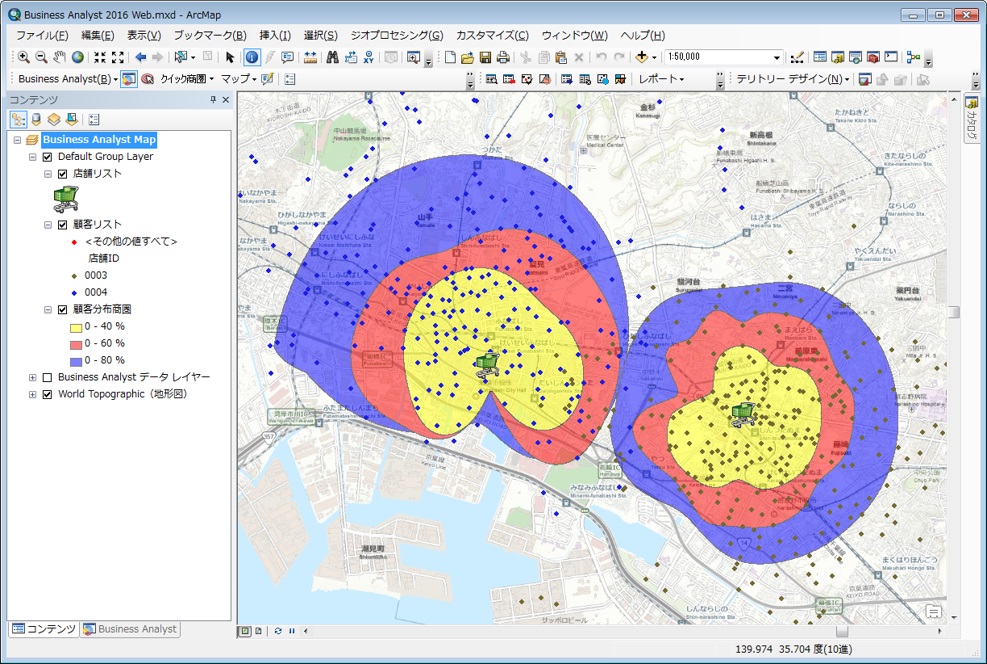
Task: Expand Business Analyst データ レイヤー node
Action: (x=33, y=378)
